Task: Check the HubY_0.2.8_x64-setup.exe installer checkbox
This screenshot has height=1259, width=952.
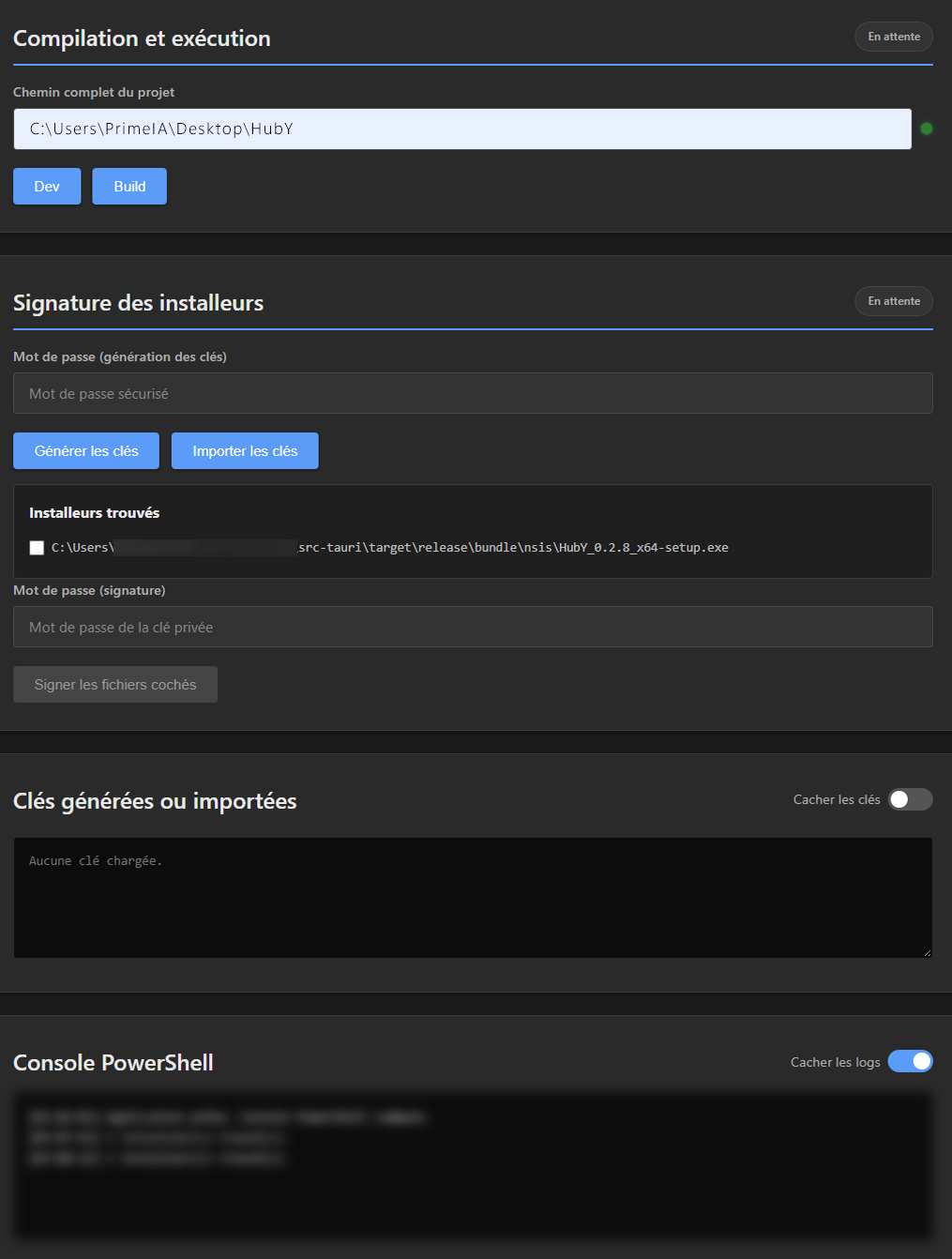Action: pyautogui.click(x=37, y=548)
